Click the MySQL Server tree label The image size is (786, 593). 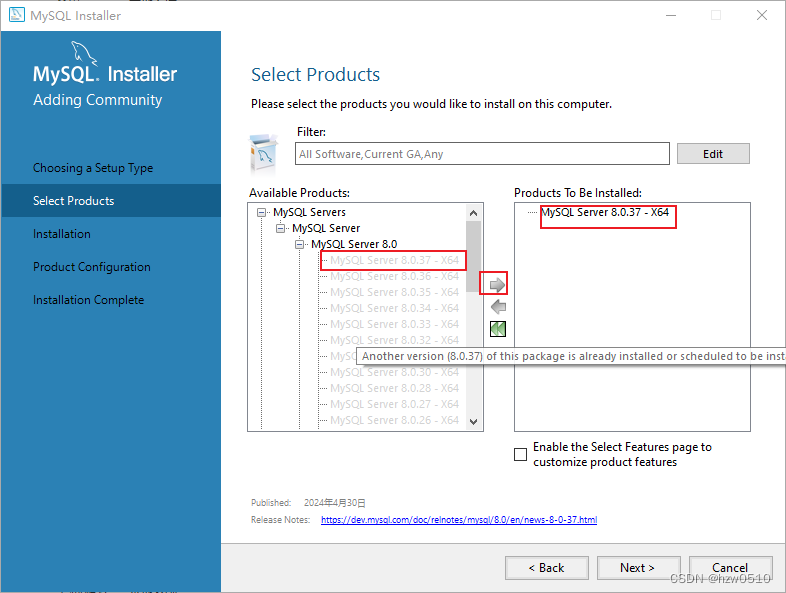click(326, 229)
